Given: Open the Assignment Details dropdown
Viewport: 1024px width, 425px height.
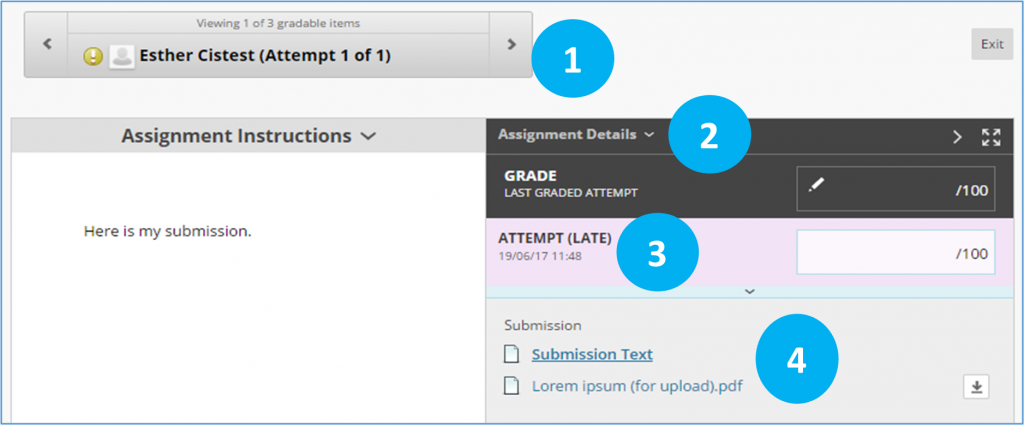Looking at the screenshot, I should pos(576,134).
